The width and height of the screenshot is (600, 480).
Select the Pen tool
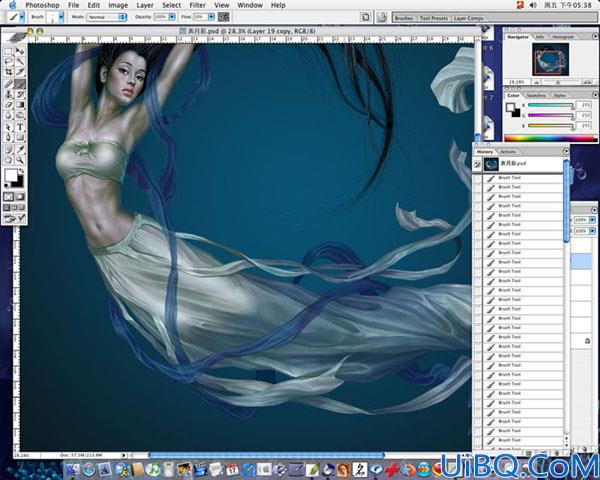(8, 137)
